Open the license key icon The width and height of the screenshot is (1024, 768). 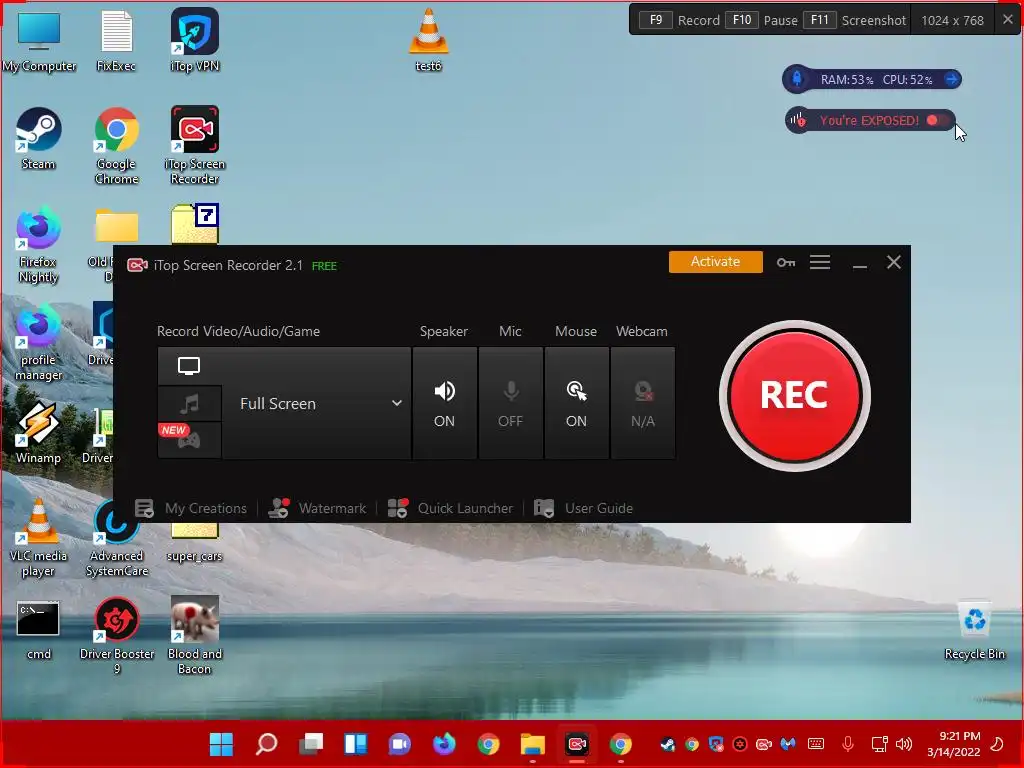(x=786, y=263)
